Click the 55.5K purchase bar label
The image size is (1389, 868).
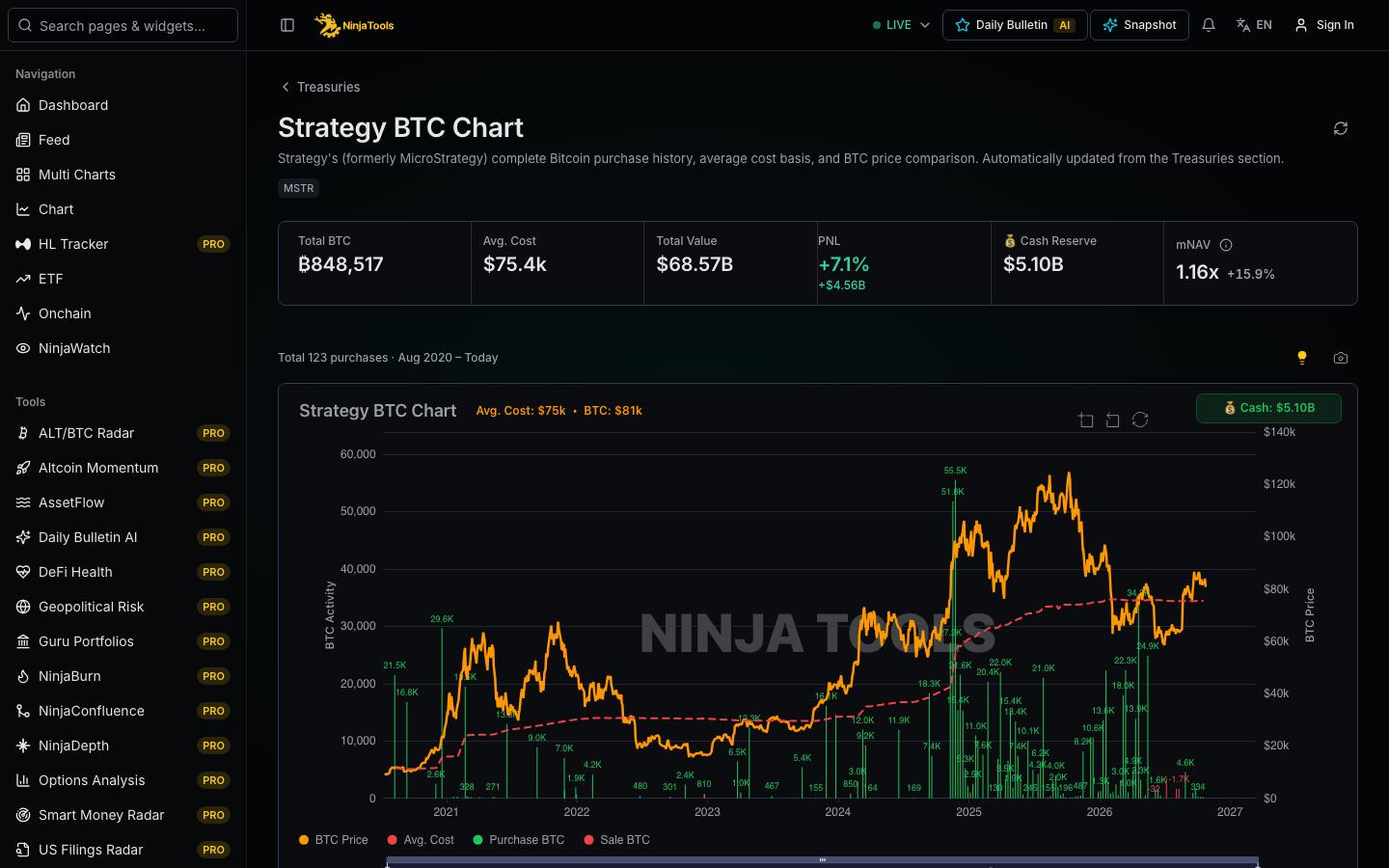click(x=955, y=471)
